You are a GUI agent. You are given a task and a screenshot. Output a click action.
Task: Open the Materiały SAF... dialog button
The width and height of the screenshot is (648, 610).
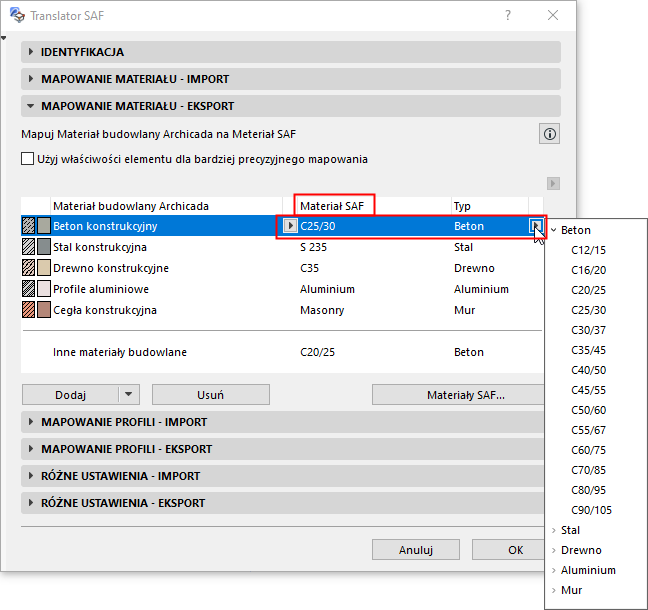(458, 395)
